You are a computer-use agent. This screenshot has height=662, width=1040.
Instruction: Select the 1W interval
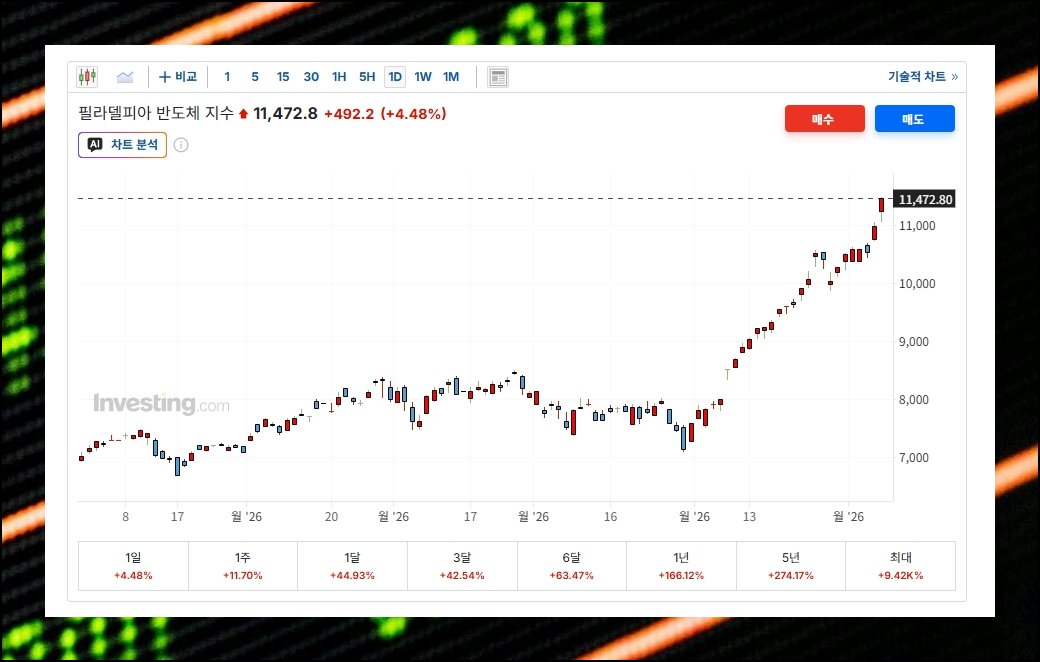422,77
